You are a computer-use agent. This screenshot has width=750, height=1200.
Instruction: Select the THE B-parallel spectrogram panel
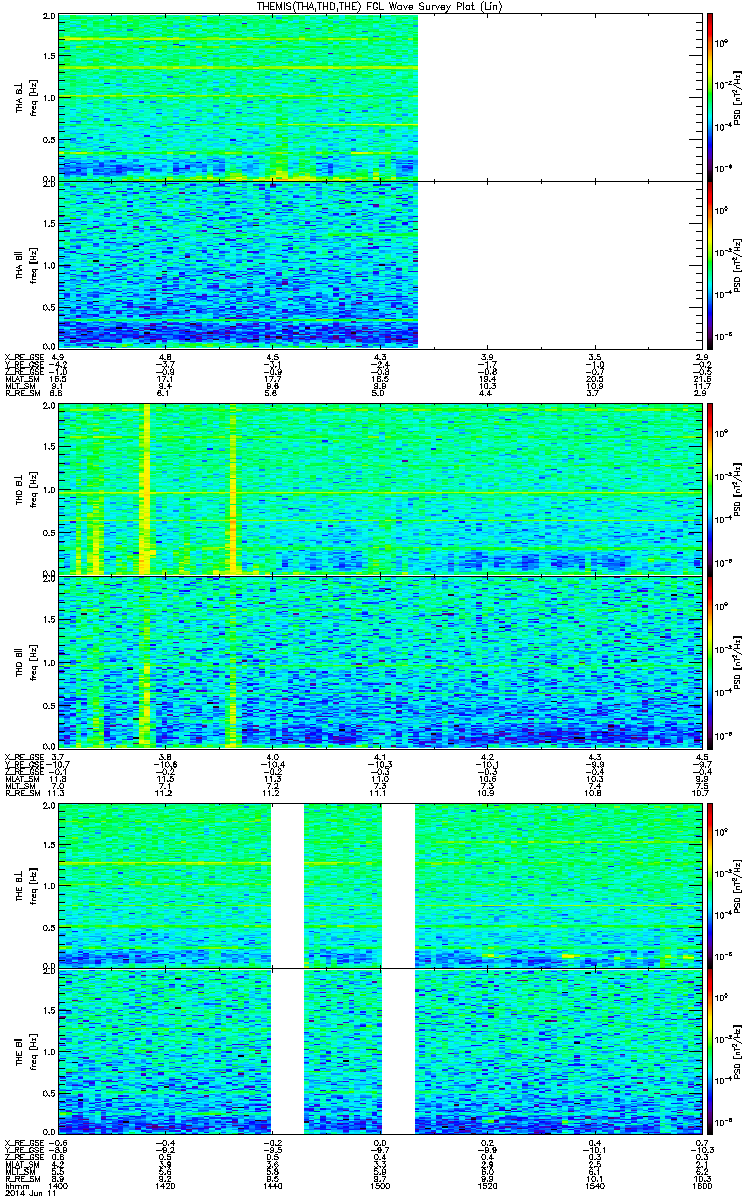pos(380,1051)
